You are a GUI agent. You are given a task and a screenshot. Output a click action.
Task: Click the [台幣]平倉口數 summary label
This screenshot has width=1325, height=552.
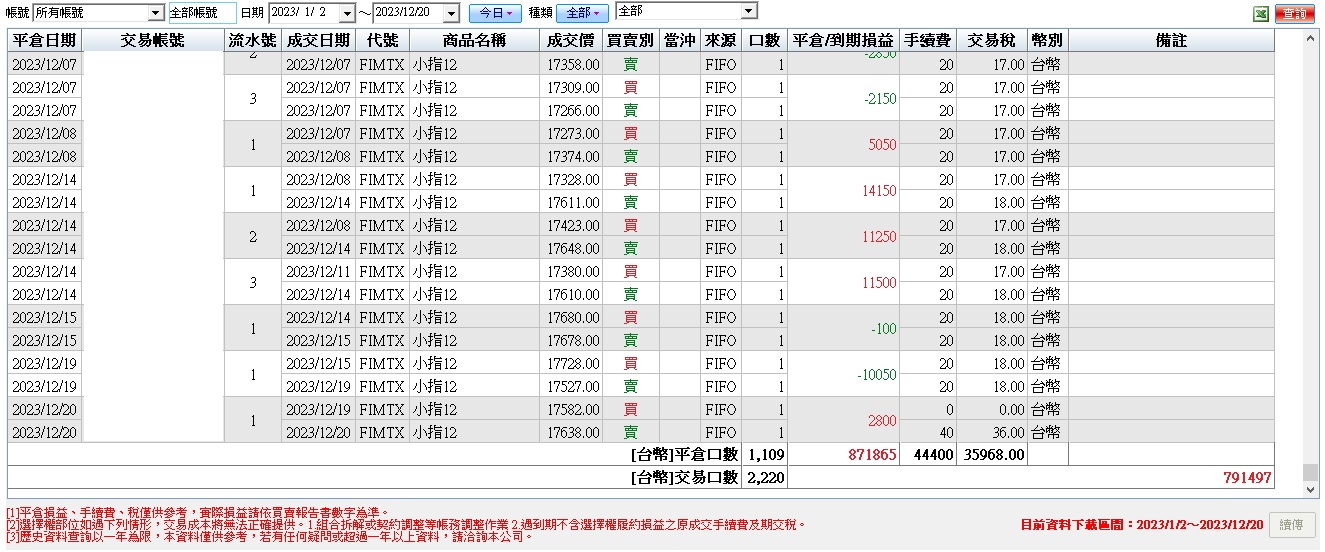click(684, 454)
